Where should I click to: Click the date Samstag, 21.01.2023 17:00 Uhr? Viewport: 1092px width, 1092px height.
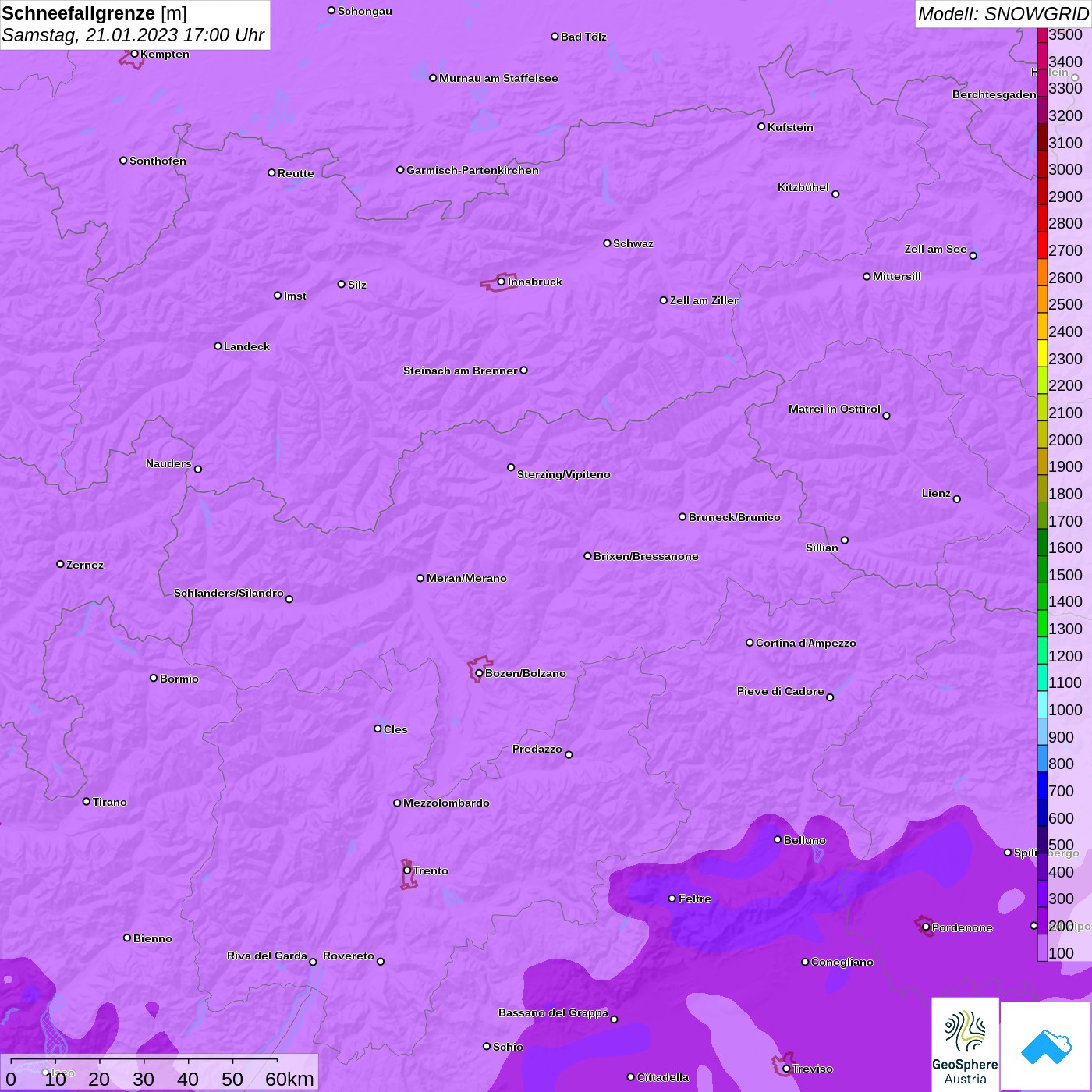133,35
